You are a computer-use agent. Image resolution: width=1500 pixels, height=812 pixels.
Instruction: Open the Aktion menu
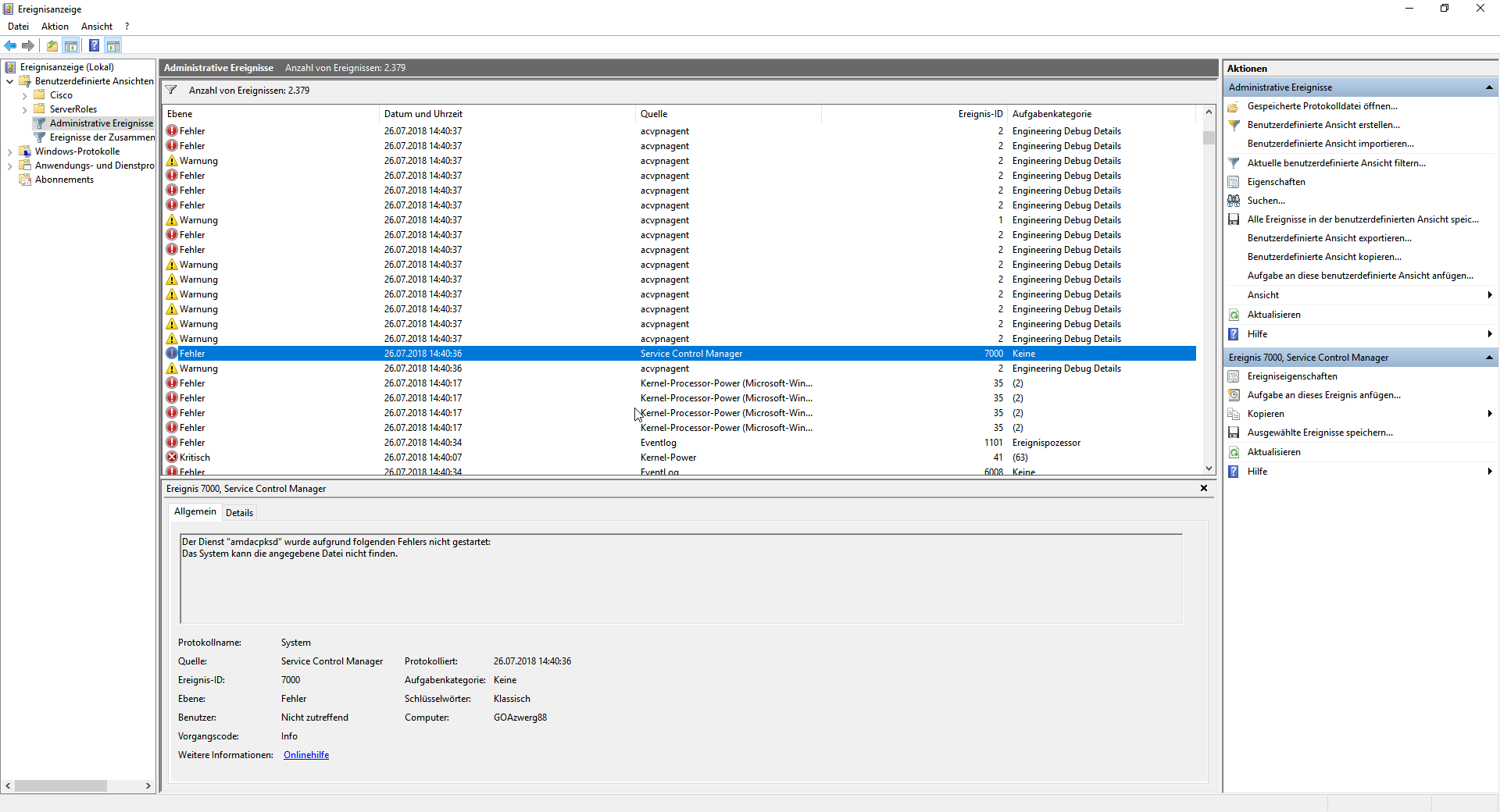tap(55, 27)
